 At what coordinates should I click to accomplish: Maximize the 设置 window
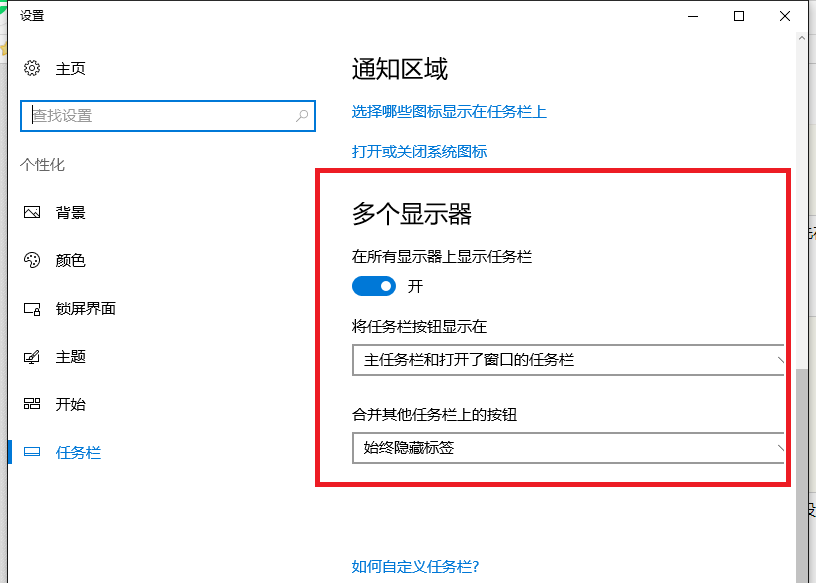pos(739,16)
